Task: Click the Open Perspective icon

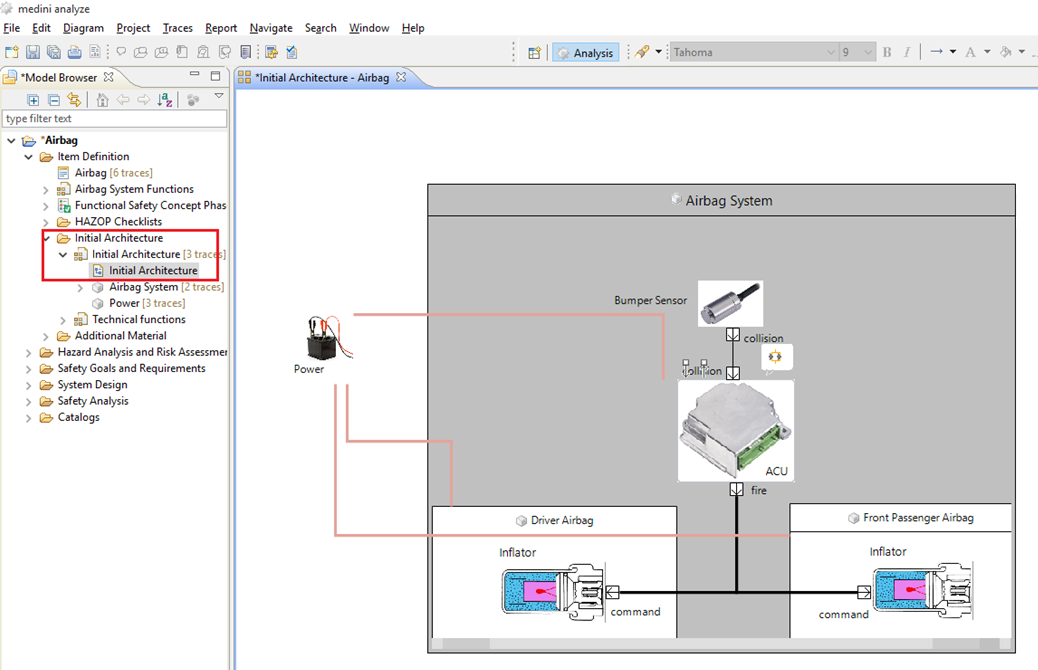Action: (x=534, y=53)
